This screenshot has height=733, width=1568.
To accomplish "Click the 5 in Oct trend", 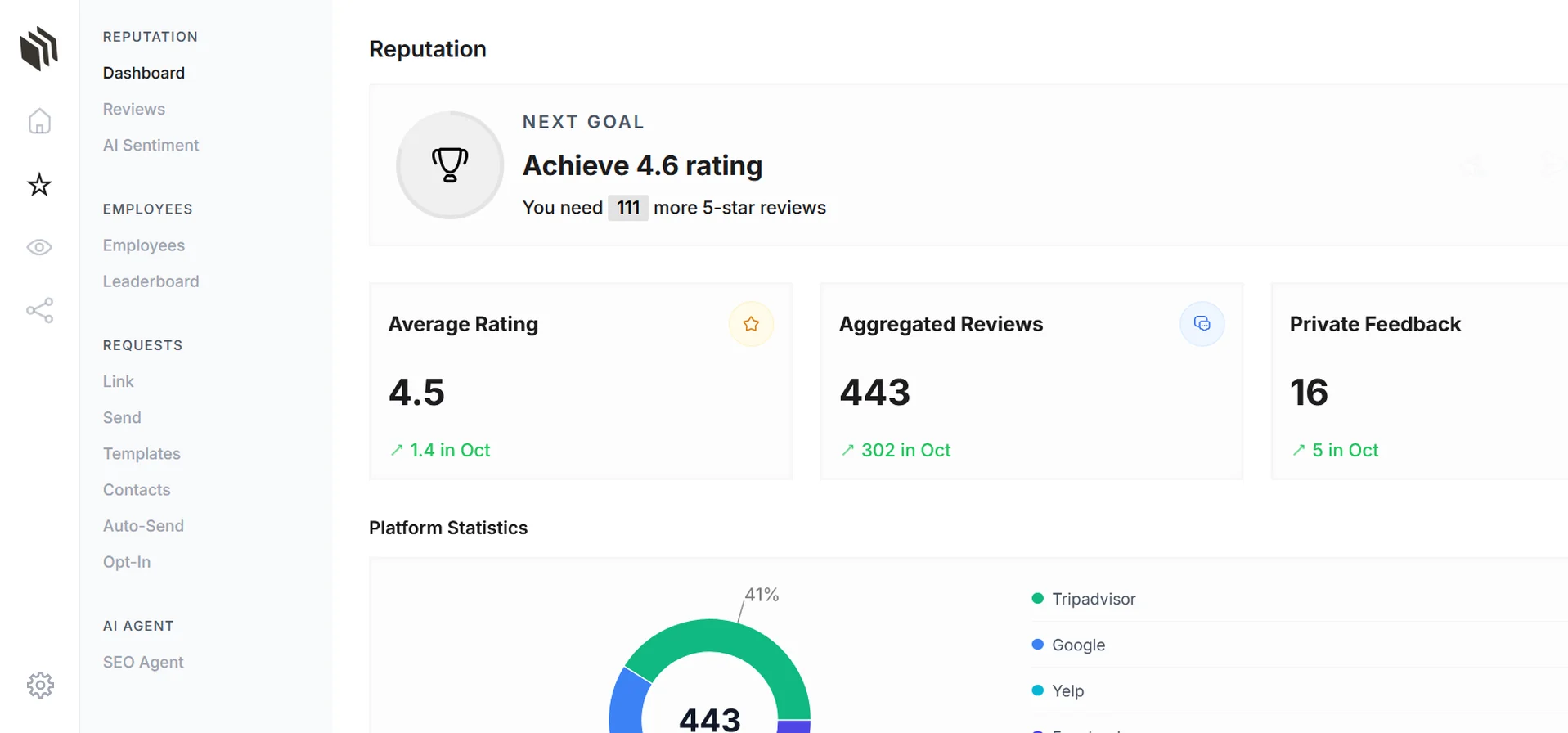I will click(x=1335, y=450).
